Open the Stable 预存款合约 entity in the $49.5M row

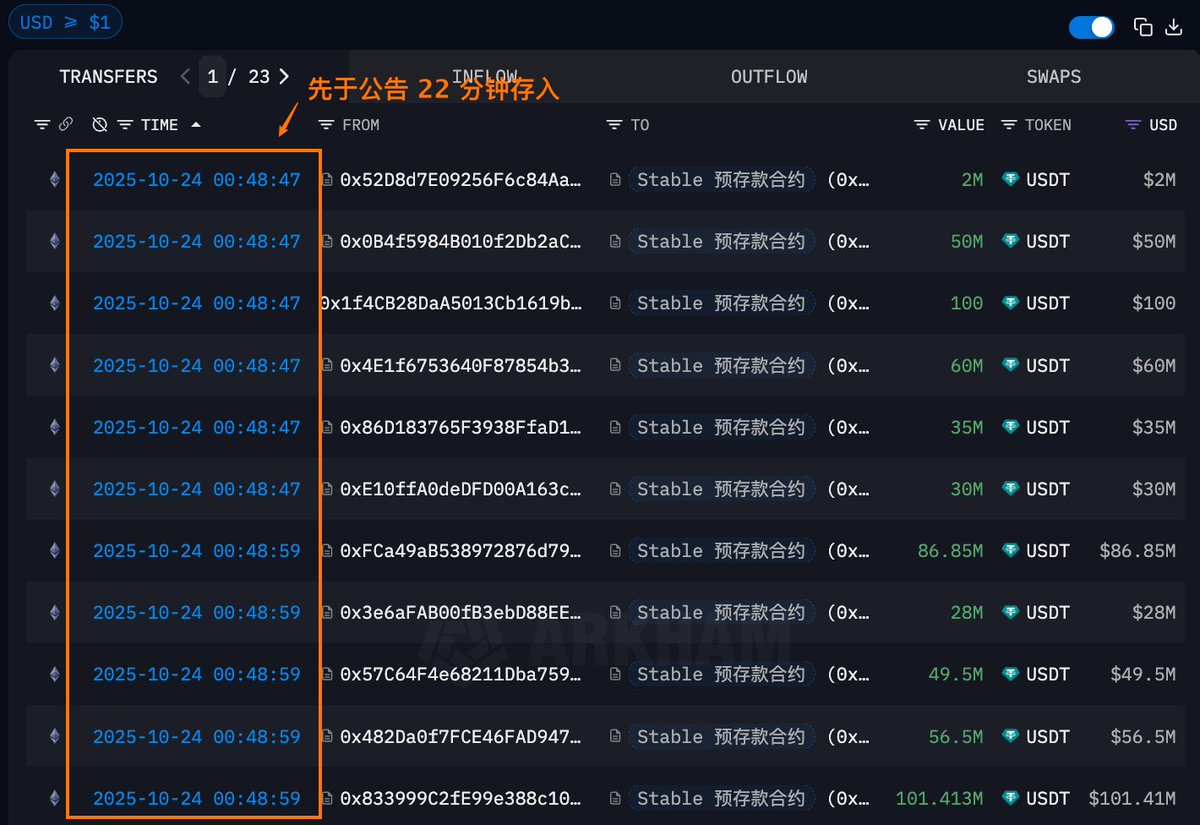pyautogui.click(x=721, y=675)
